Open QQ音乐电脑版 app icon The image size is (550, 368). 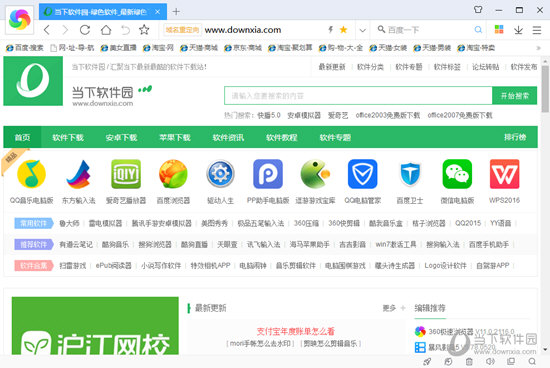(32, 174)
